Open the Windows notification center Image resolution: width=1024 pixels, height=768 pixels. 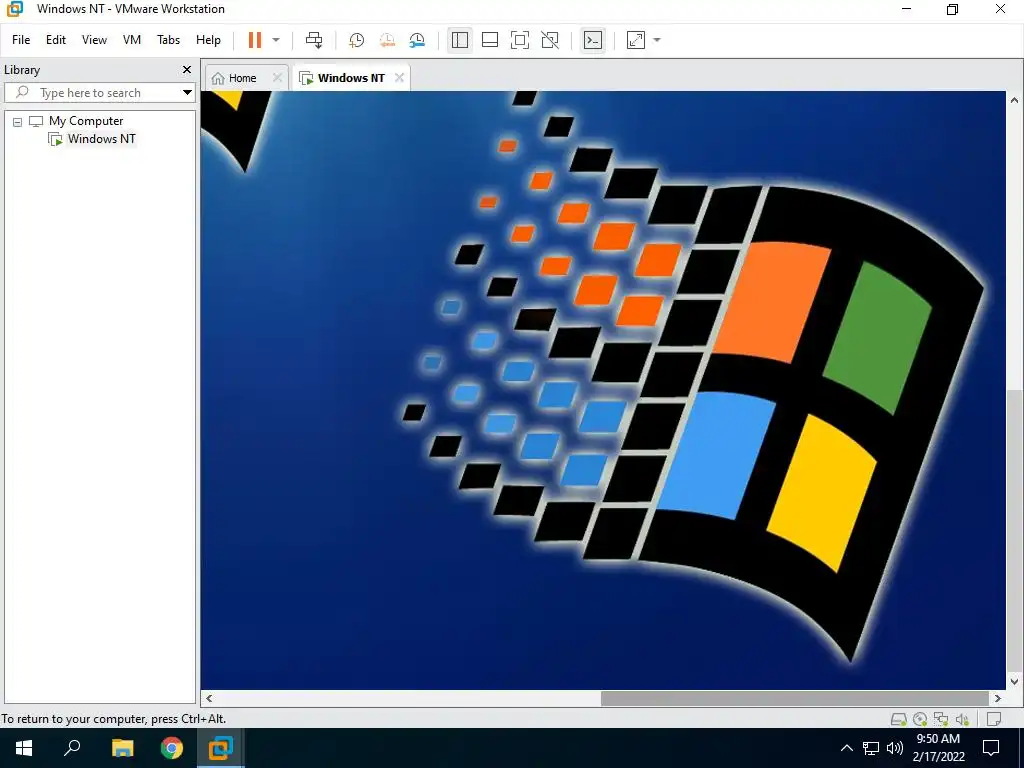pyautogui.click(x=991, y=748)
